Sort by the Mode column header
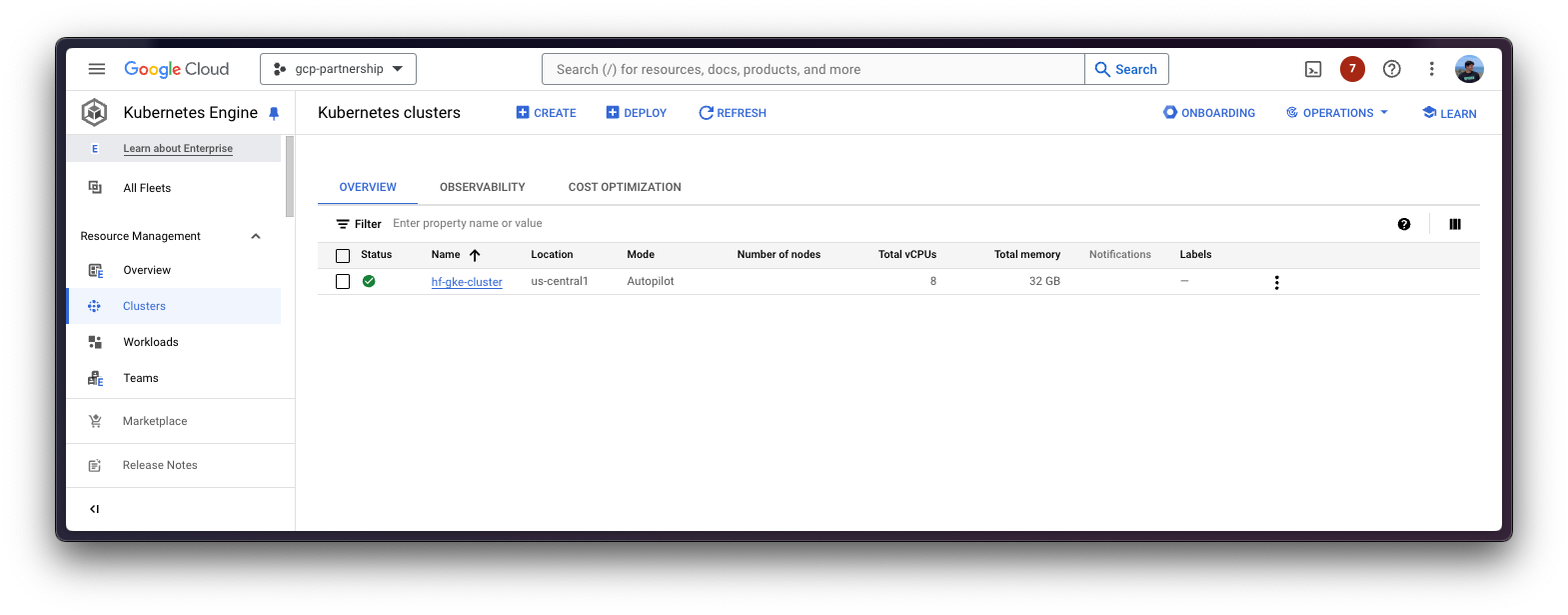This screenshot has width=1568, height=615. coord(641,255)
